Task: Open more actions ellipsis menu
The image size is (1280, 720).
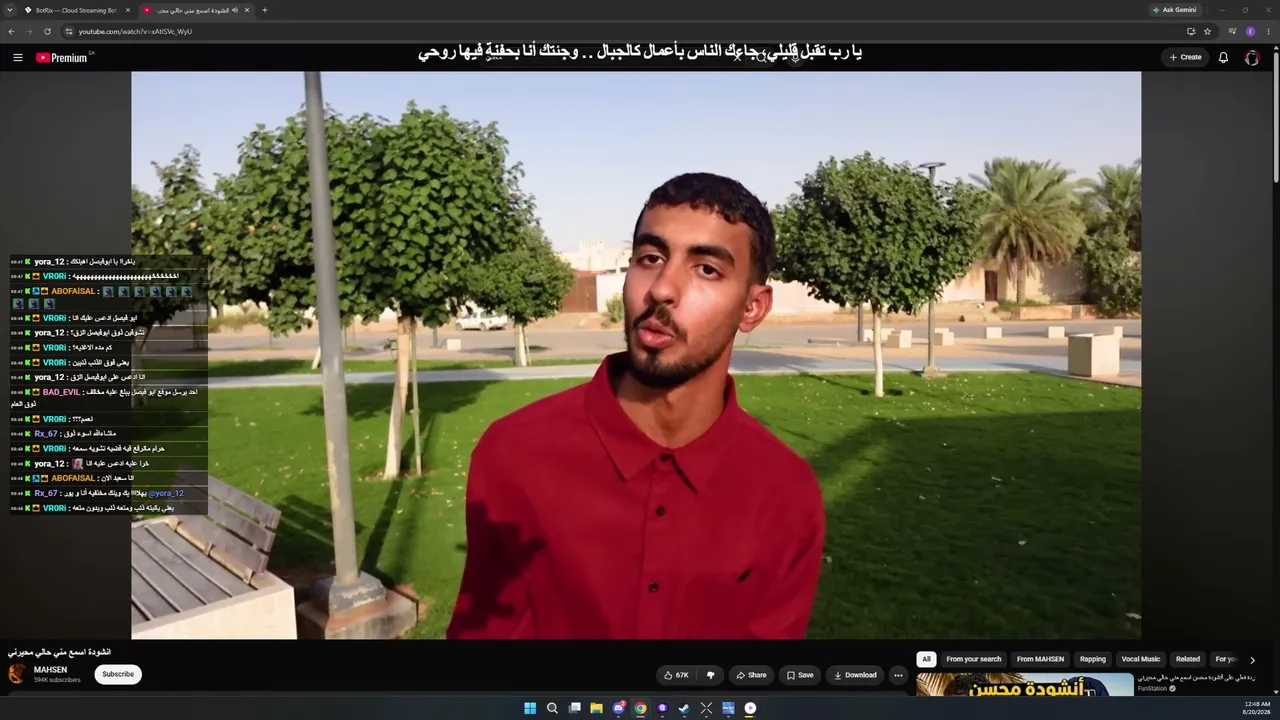Action: [x=898, y=675]
